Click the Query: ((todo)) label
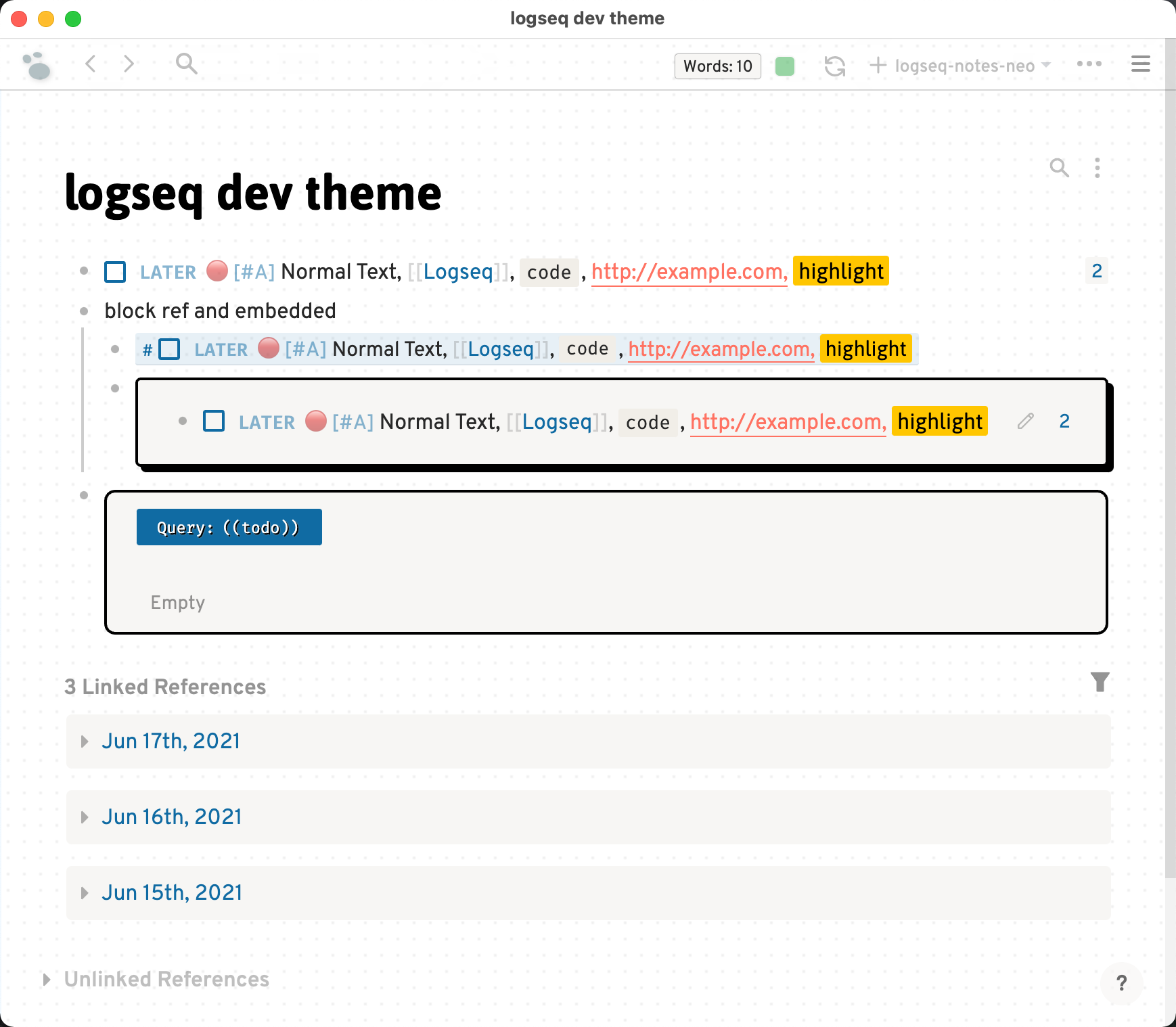The height and width of the screenshot is (1027, 1176). (229, 527)
